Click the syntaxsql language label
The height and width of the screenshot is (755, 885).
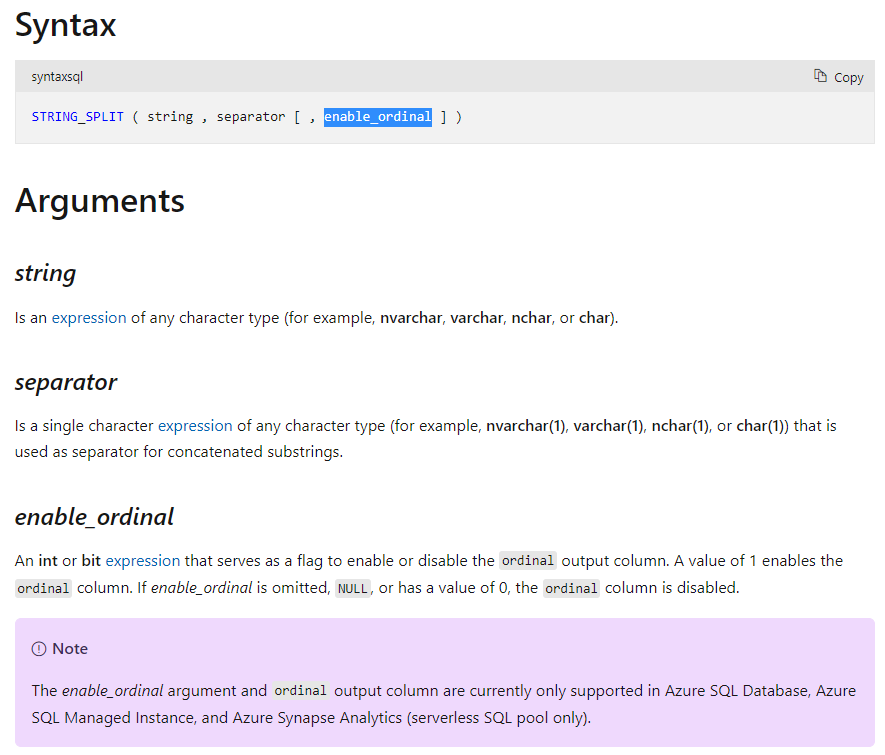tap(57, 77)
